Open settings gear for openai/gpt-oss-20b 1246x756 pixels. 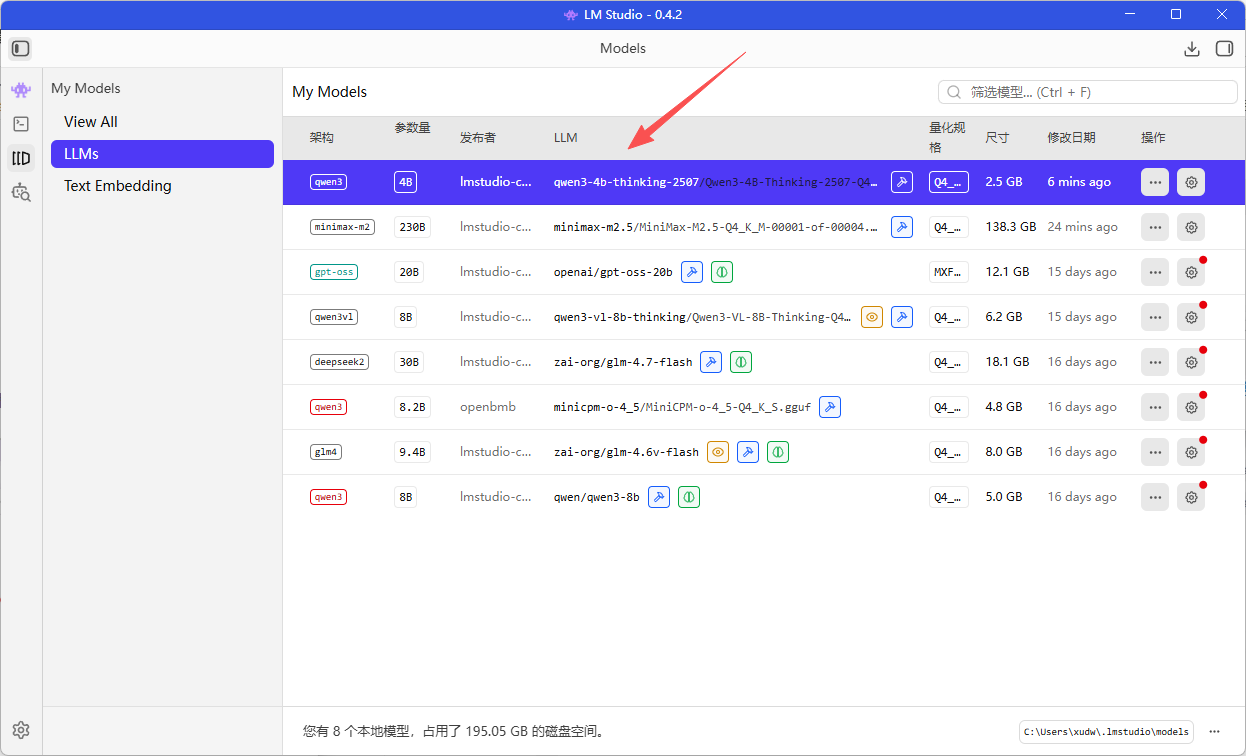[1191, 272]
